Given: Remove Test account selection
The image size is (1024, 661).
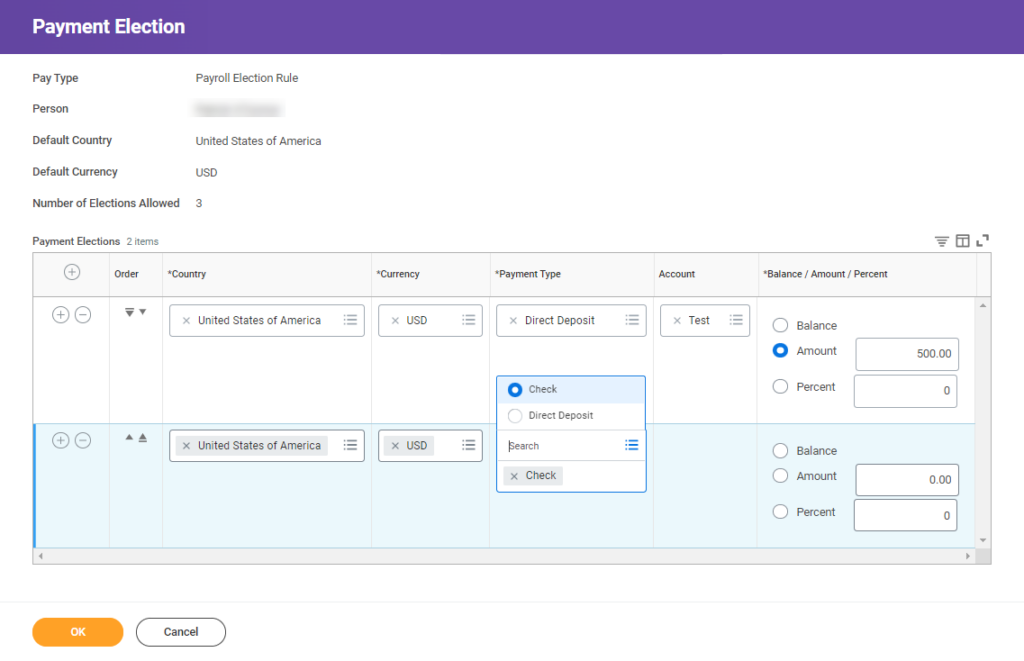Looking at the screenshot, I should (x=677, y=321).
